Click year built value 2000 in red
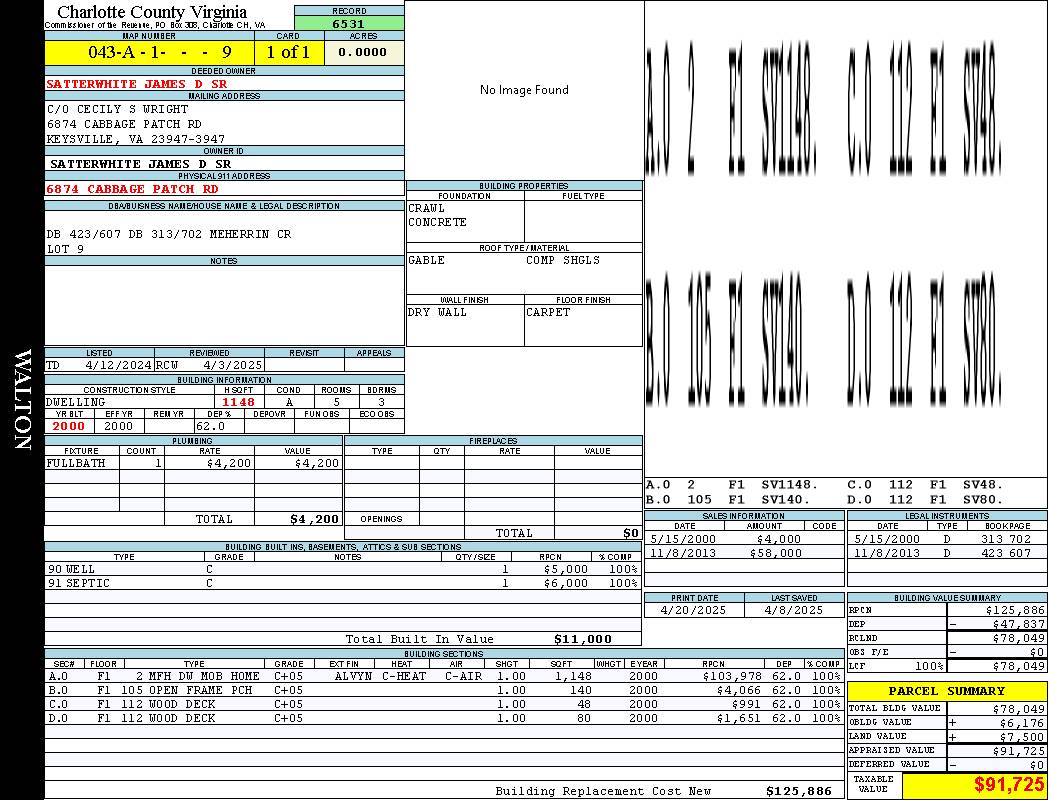The height and width of the screenshot is (800, 1050). [68, 426]
